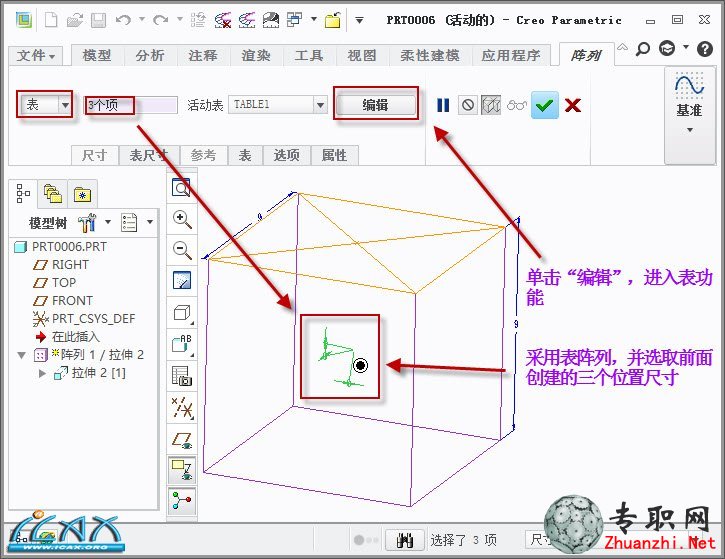This screenshot has width=725, height=559.
Task: Switch to the 模型 ribbon tab
Action: coord(97,56)
